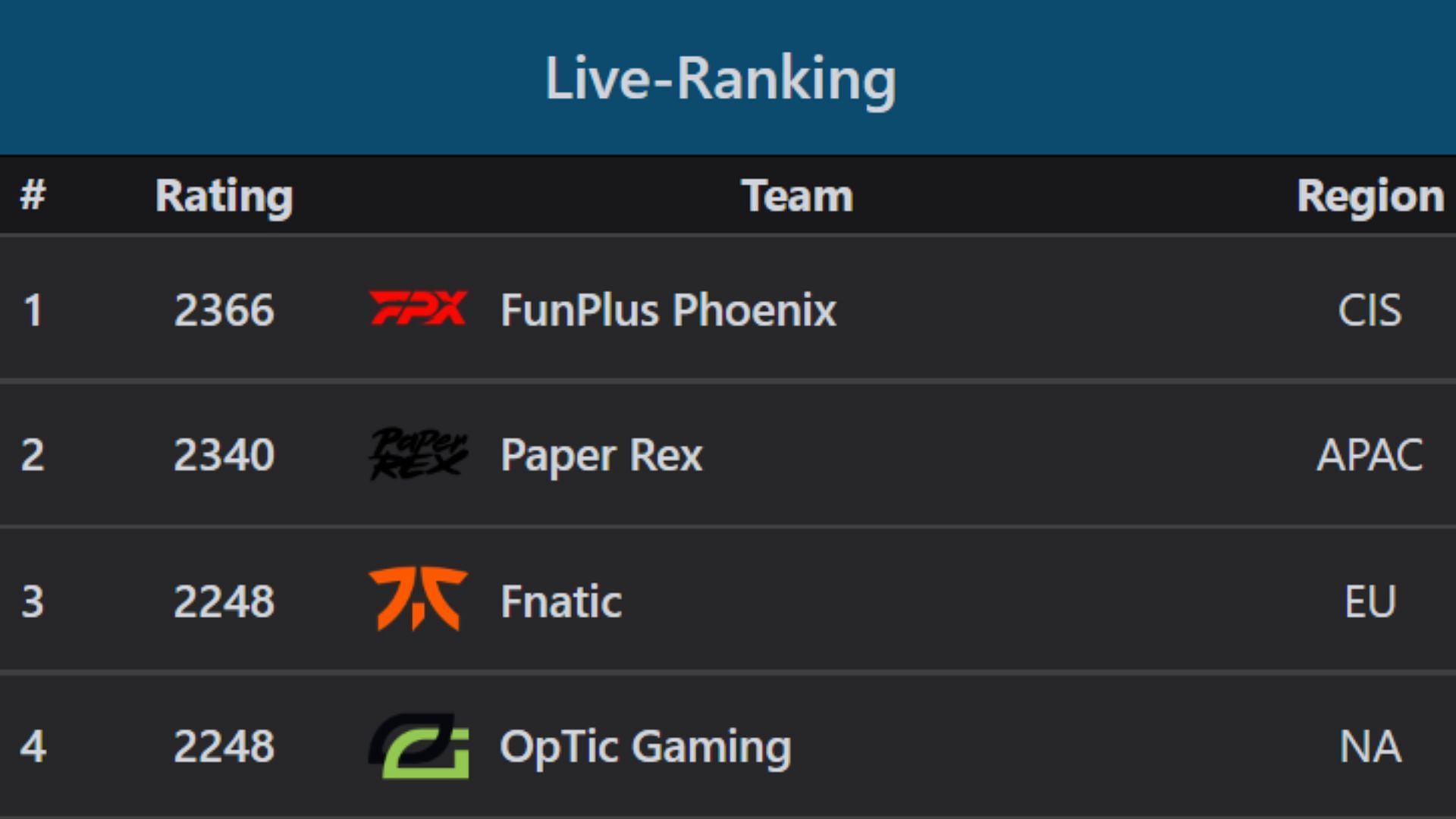
Task: Toggle visibility of NA region filter
Action: (x=1367, y=744)
